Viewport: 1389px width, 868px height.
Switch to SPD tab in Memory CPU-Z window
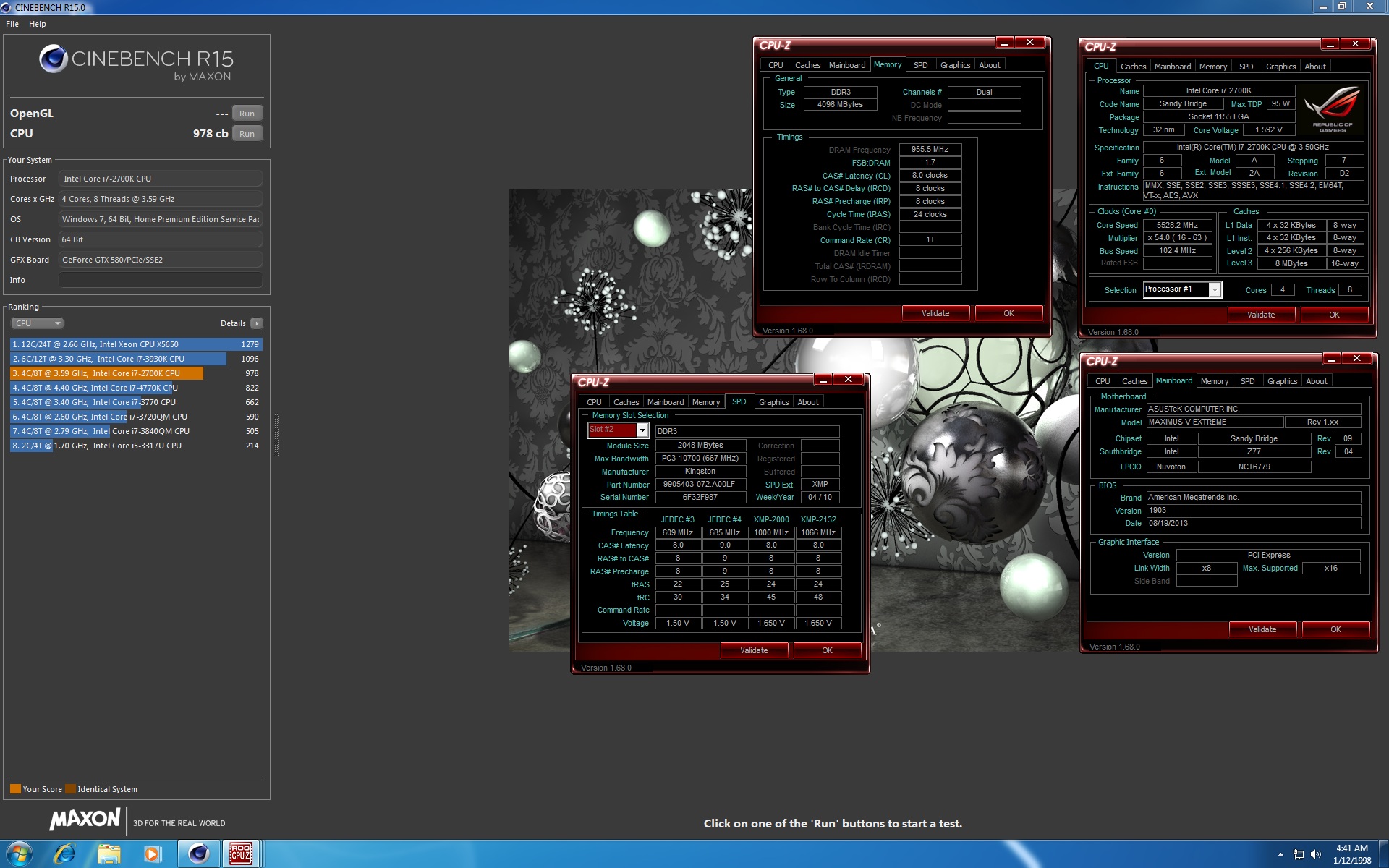(x=920, y=65)
